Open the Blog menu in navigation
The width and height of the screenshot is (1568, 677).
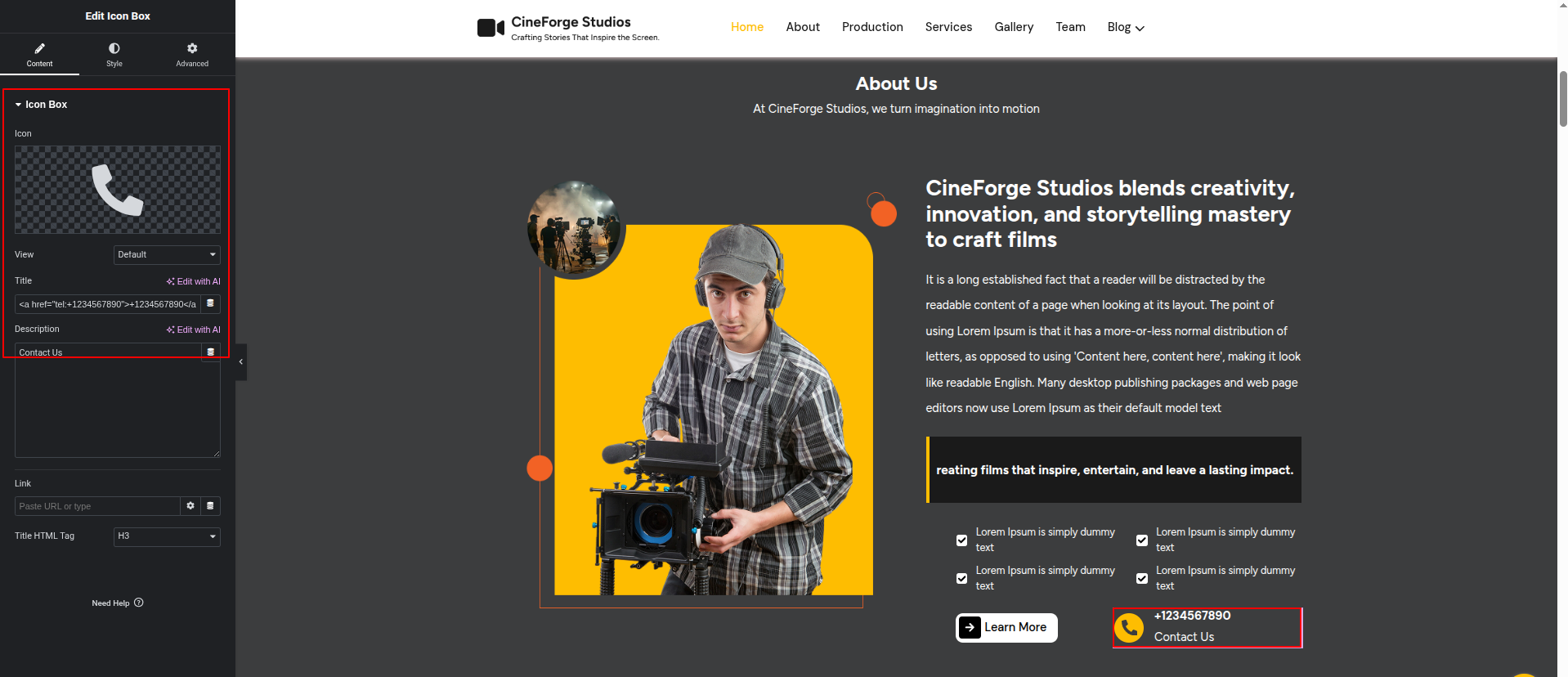pos(1125,27)
